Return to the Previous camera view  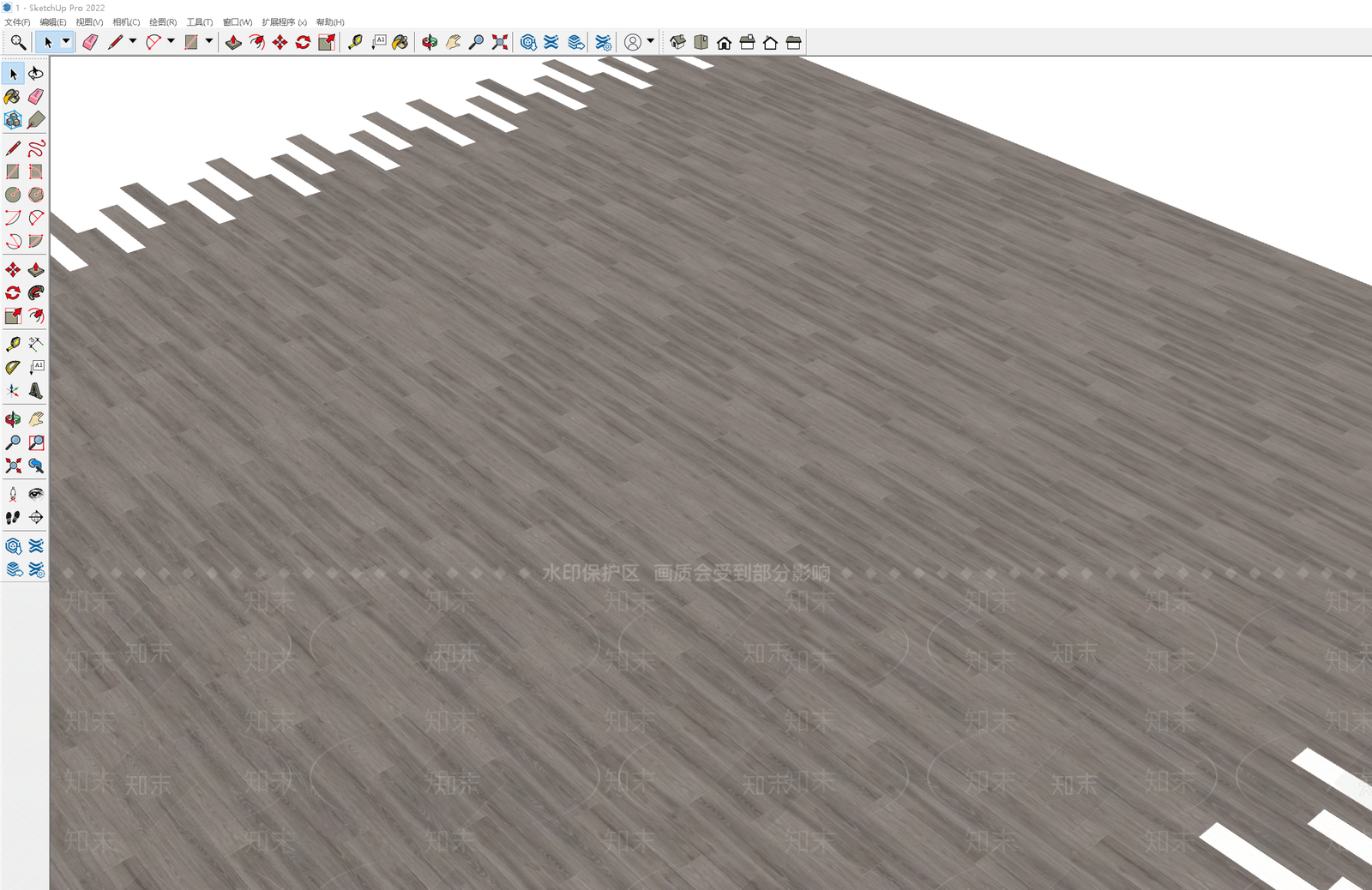(36, 466)
